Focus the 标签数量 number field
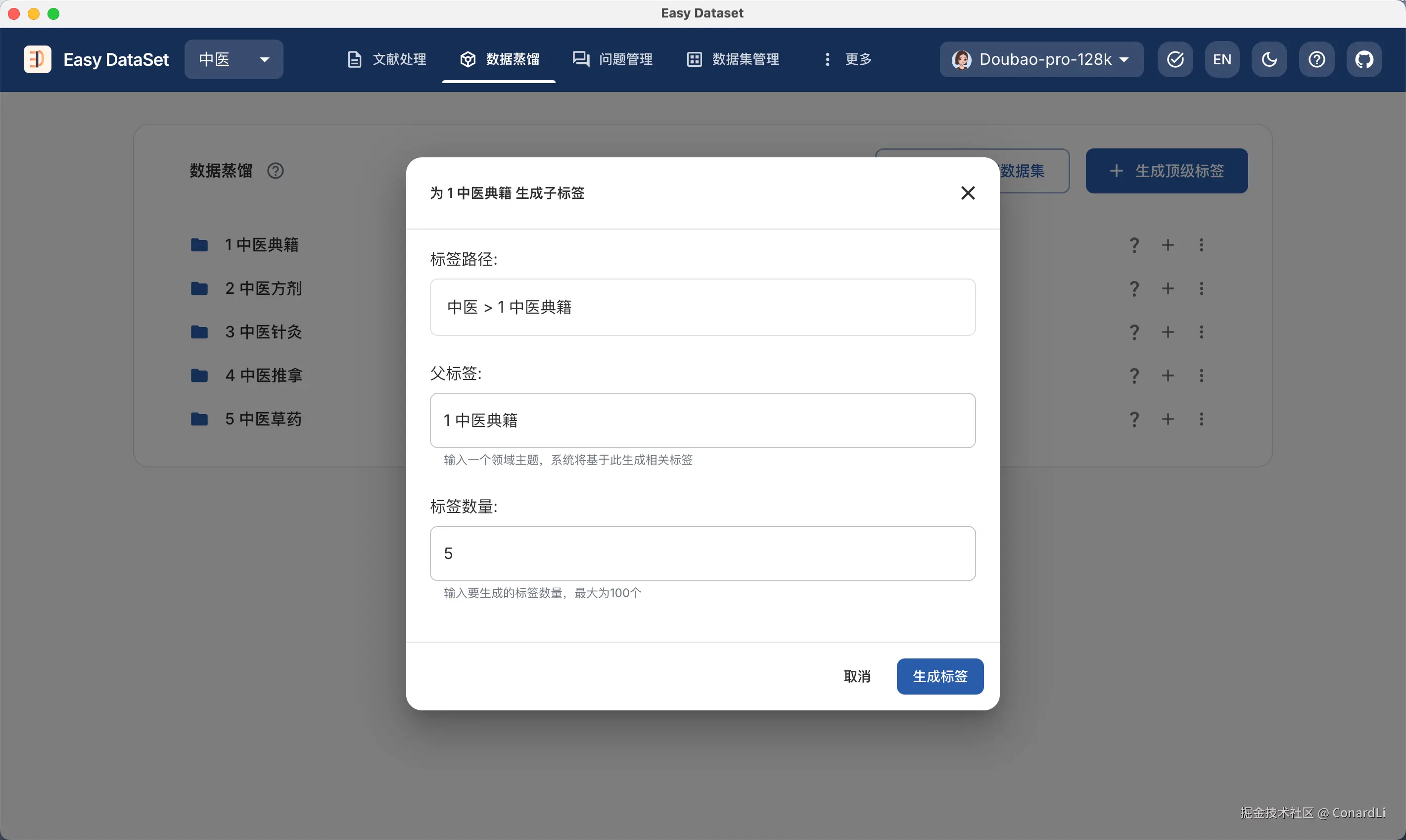The image size is (1406, 840). pyautogui.click(x=702, y=553)
